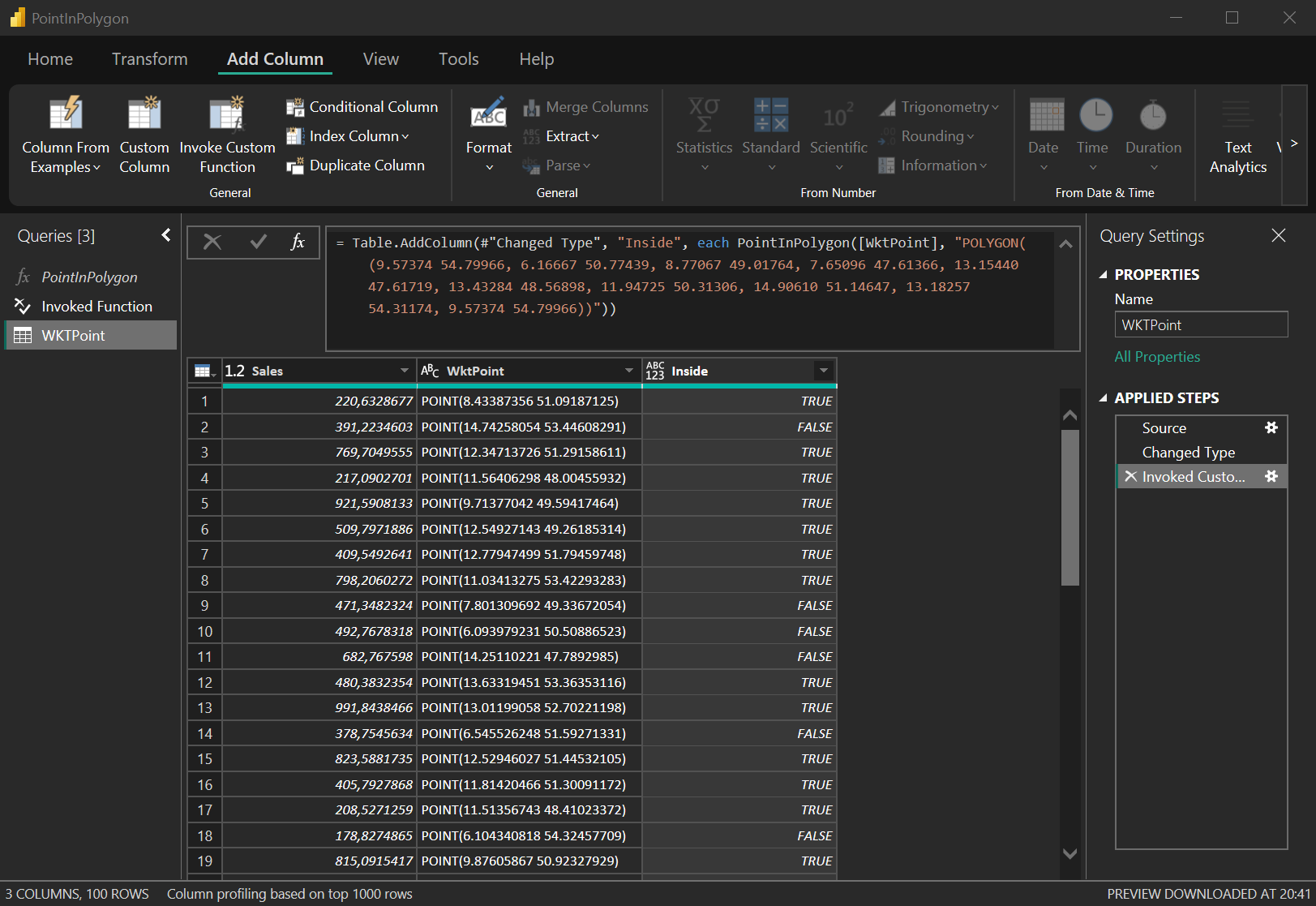Click Sales value 769,7049555
Screen dimensions: 1316x906
[x=319, y=453]
